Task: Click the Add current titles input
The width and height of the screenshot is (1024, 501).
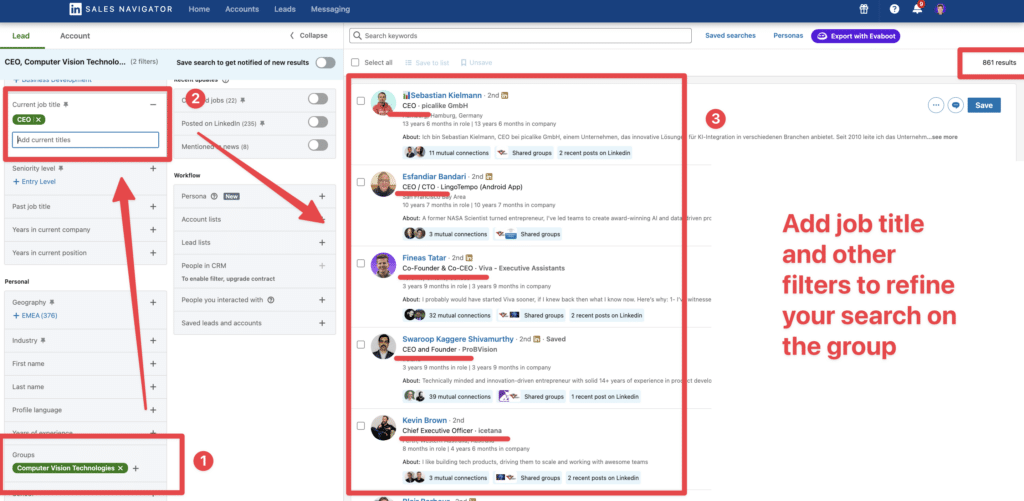Action: pos(86,140)
